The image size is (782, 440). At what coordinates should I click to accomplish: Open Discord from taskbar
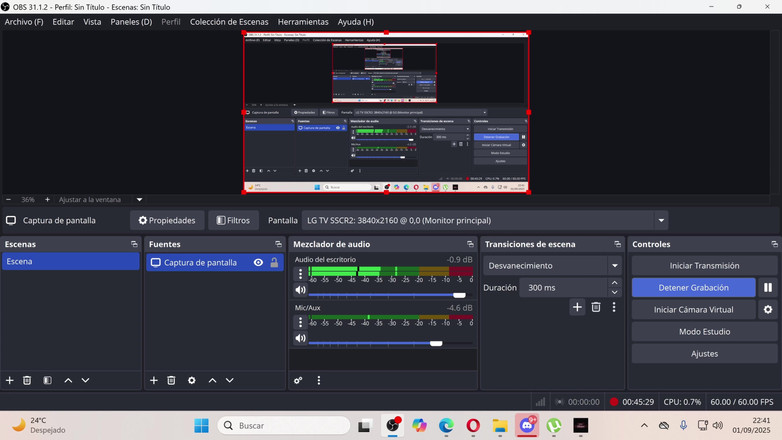pos(527,426)
